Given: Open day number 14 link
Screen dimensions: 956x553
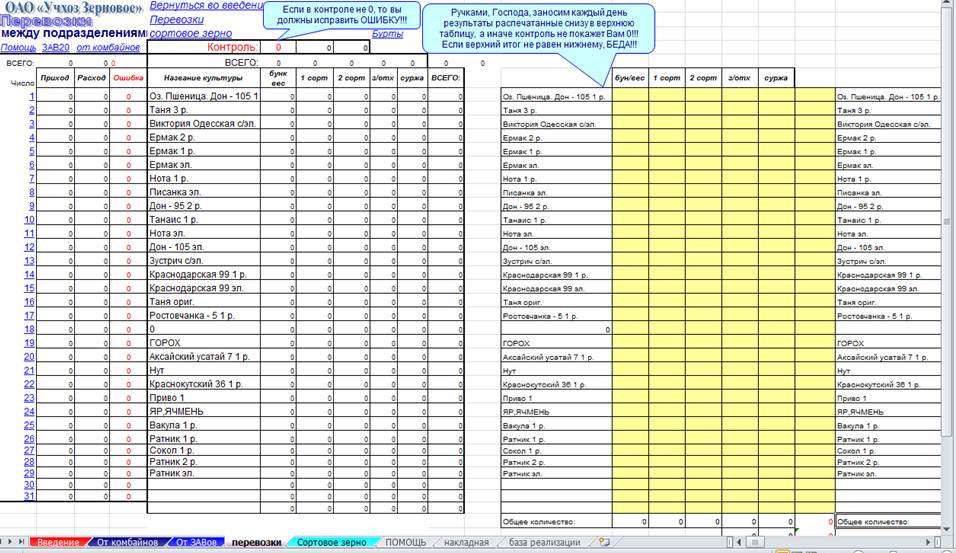Looking at the screenshot, I should click(29, 274).
